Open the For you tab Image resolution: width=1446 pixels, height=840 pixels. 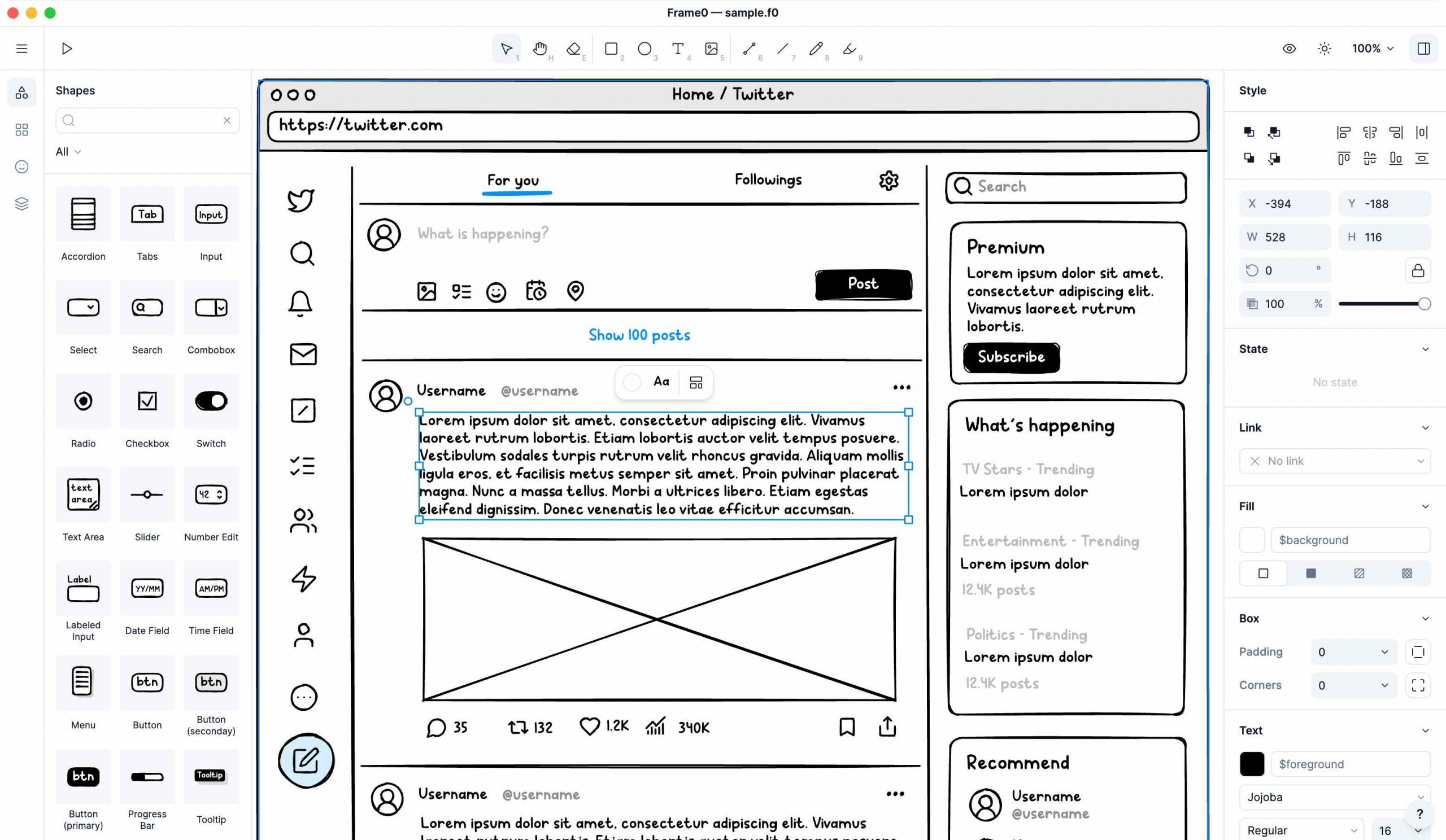[513, 180]
